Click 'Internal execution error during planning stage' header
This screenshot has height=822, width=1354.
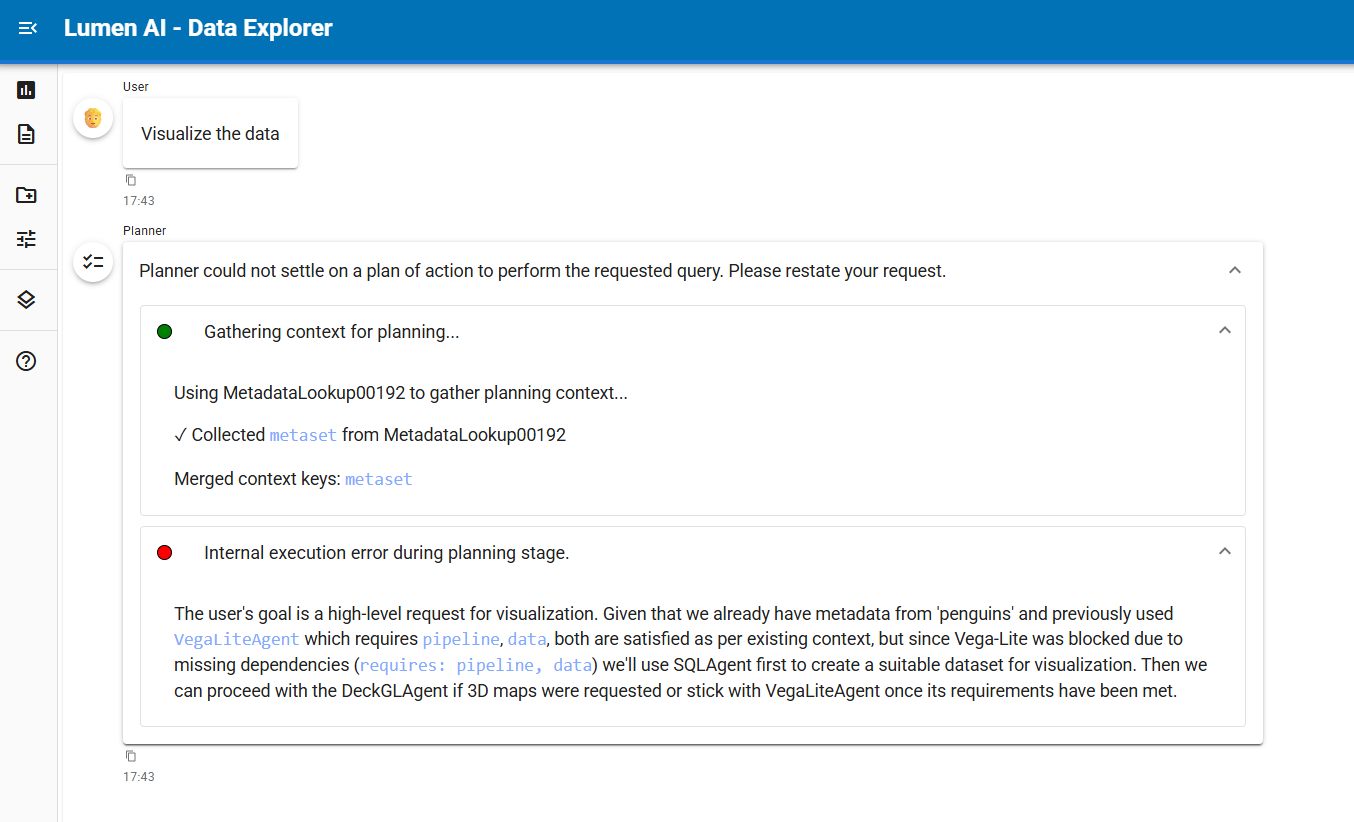point(386,553)
